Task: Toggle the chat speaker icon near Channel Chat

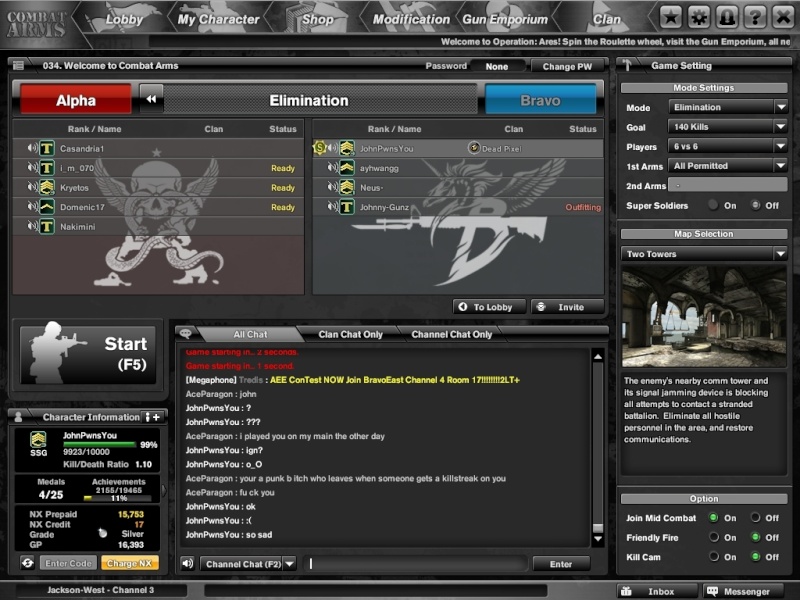Action: [188, 563]
